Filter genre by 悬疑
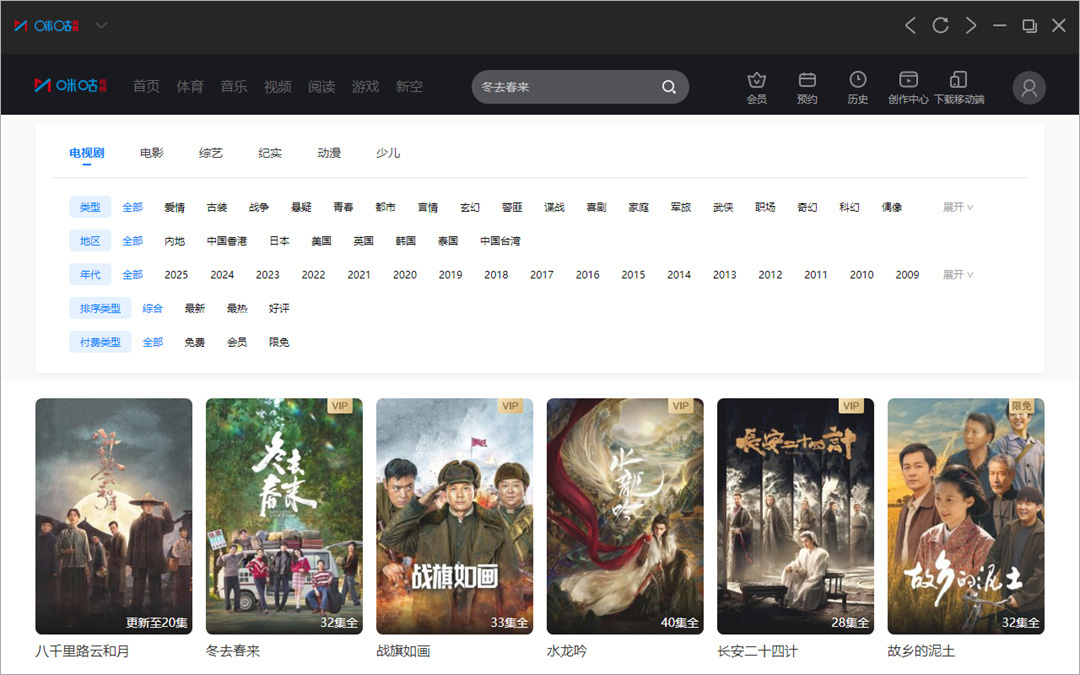The image size is (1080, 675). pyautogui.click(x=301, y=207)
